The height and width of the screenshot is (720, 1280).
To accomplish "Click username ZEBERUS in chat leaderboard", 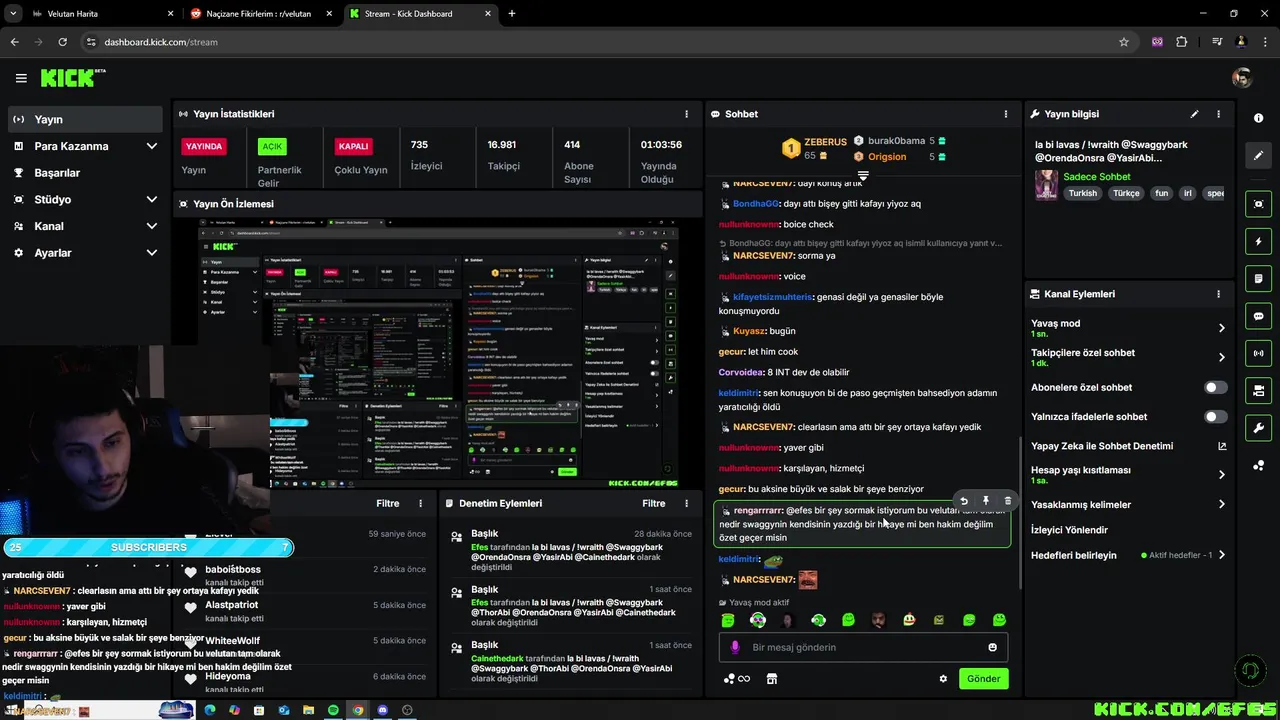I will click(825, 142).
